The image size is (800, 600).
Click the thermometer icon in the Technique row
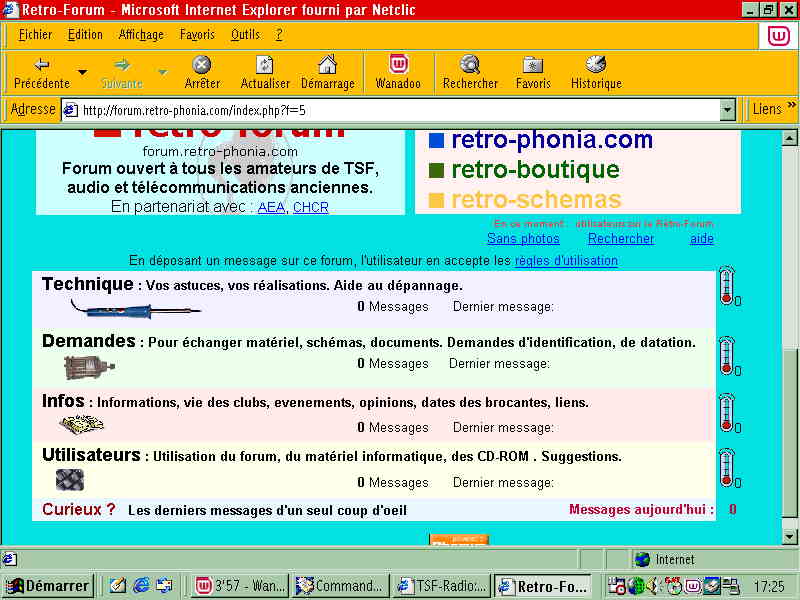[x=727, y=286]
